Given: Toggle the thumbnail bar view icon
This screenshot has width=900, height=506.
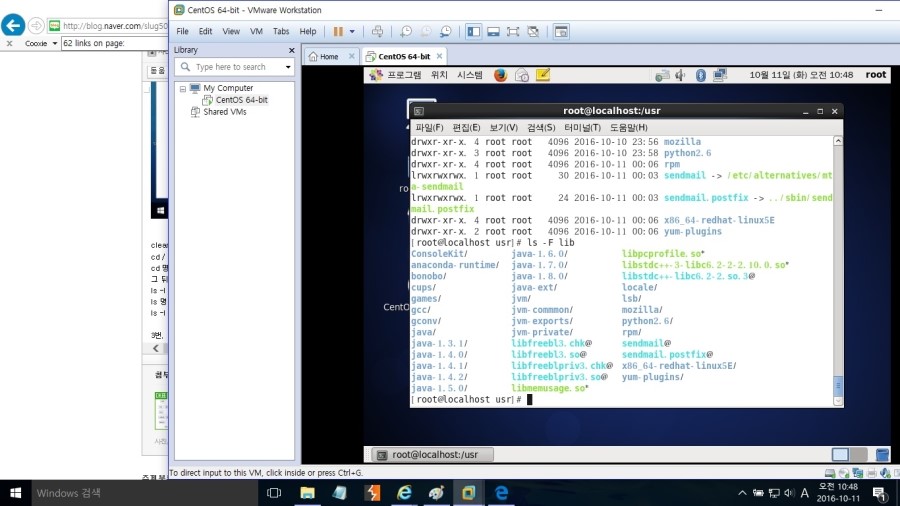Looking at the screenshot, I should pos(493,32).
